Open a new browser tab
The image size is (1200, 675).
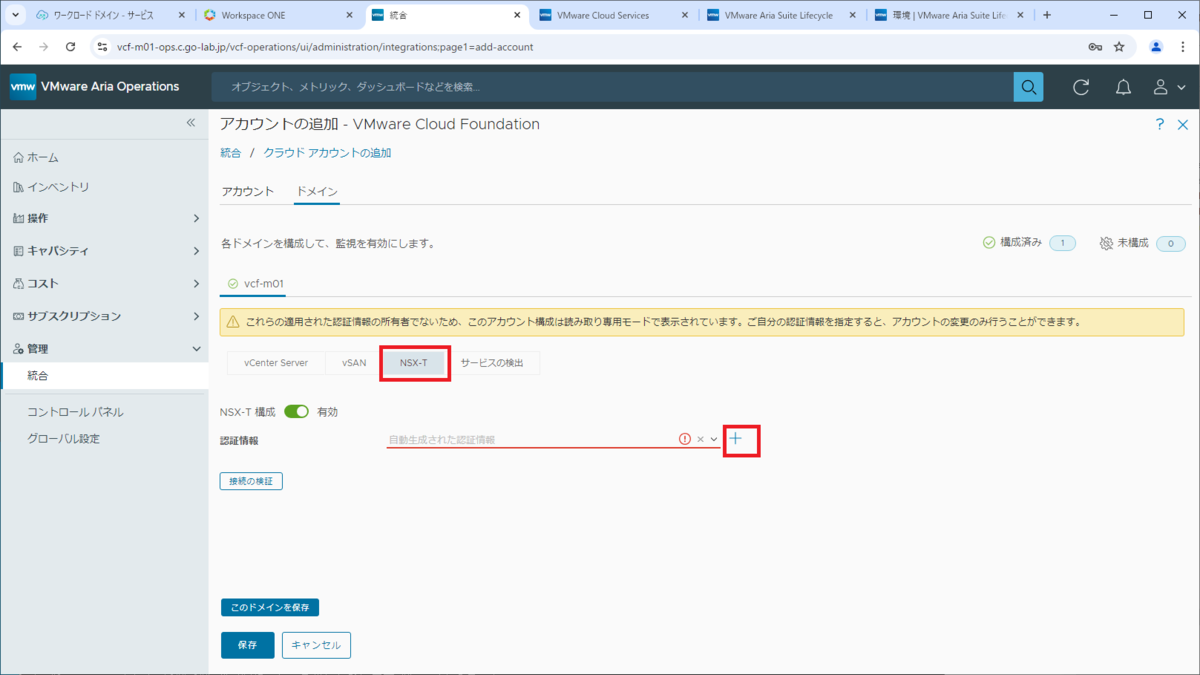[x=1047, y=15]
